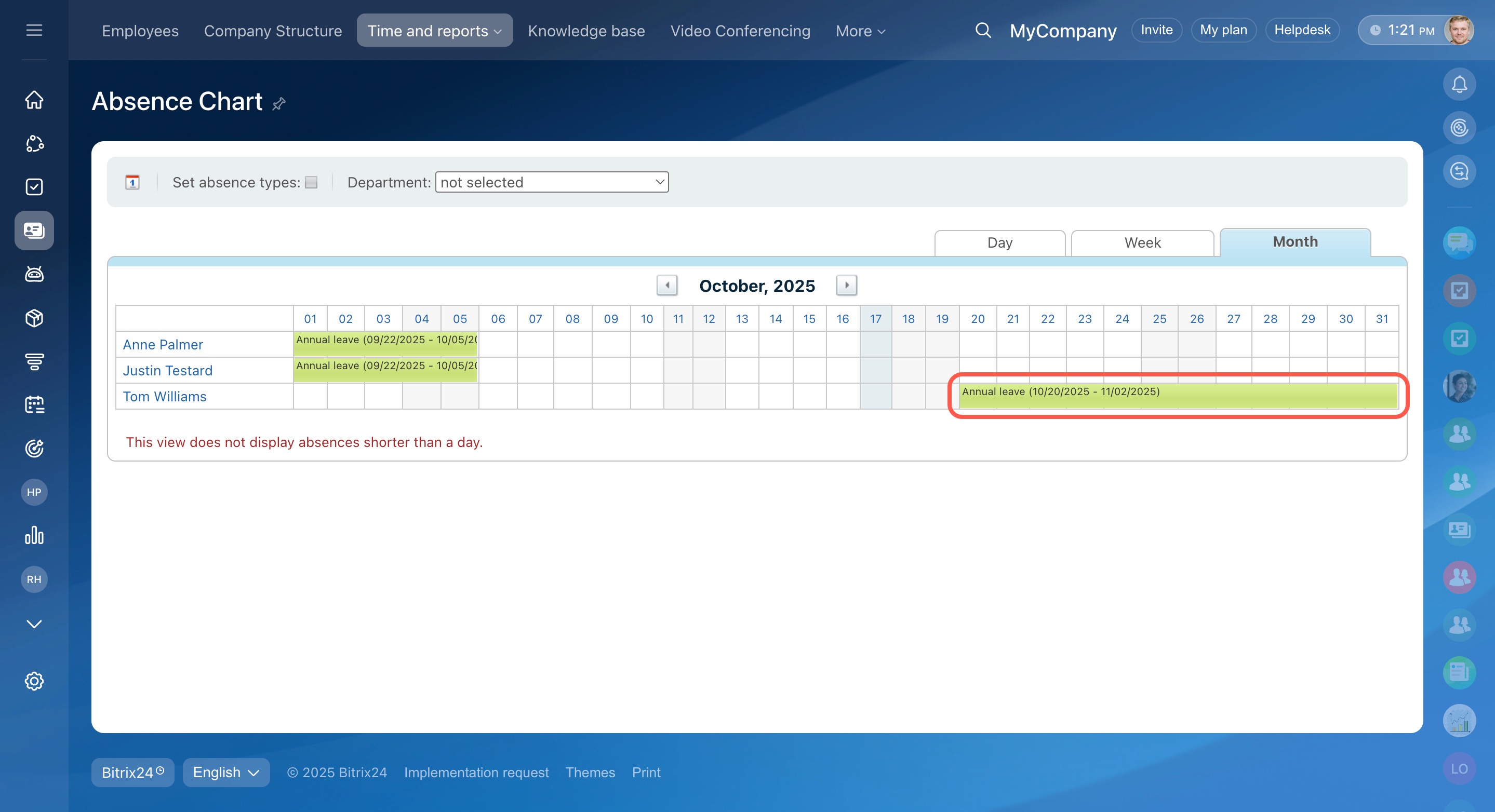The width and height of the screenshot is (1495, 812).
Task: Click the notifications bell icon
Action: point(1459,85)
